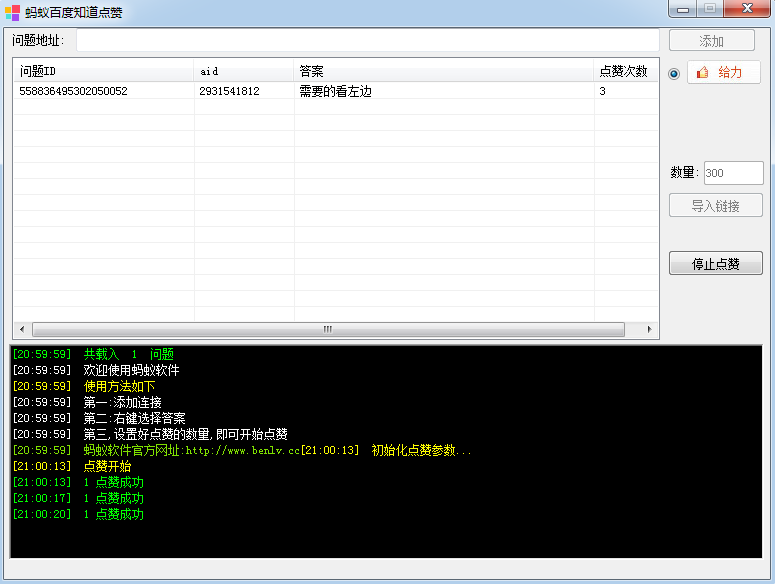This screenshot has height=584, width=775.
Task: Click the table's right scroll arrow
Action: click(649, 329)
